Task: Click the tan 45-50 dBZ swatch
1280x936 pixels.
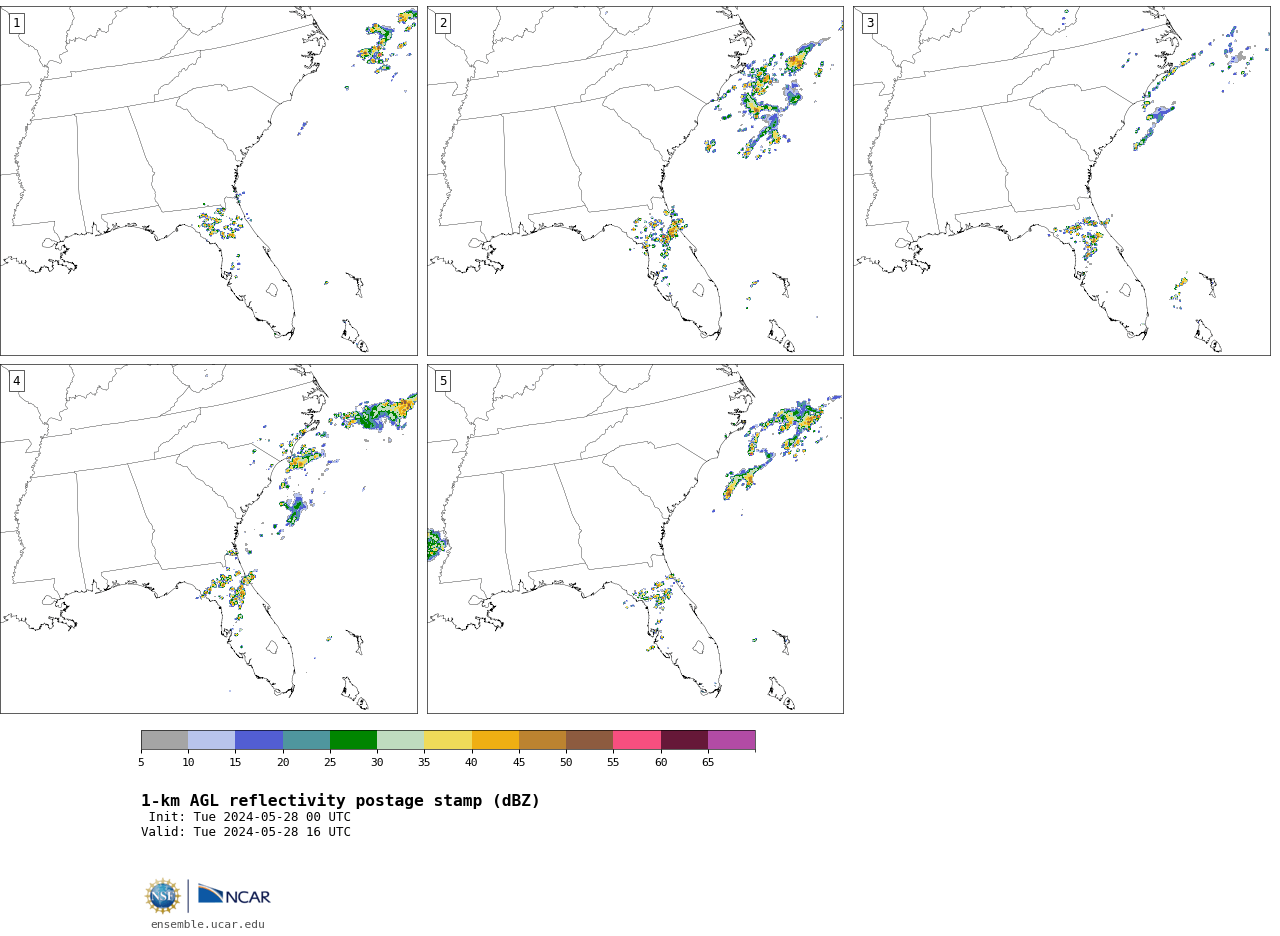Action: pos(542,740)
